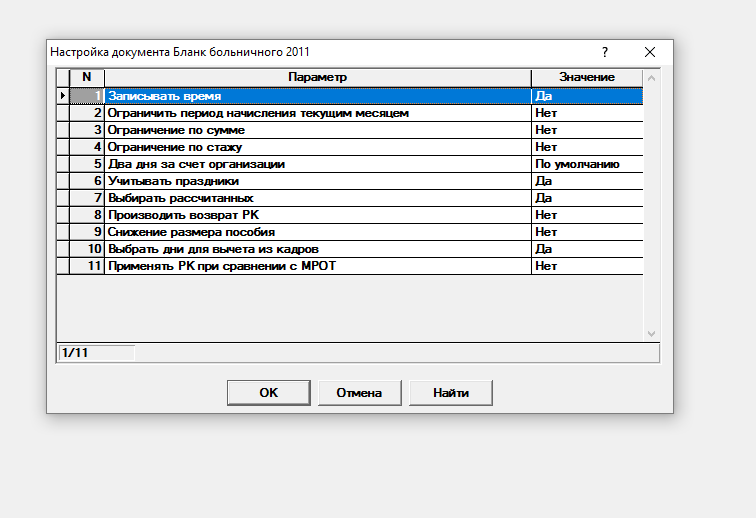Click row number 5 cell
The image size is (756, 518).
tap(87, 164)
